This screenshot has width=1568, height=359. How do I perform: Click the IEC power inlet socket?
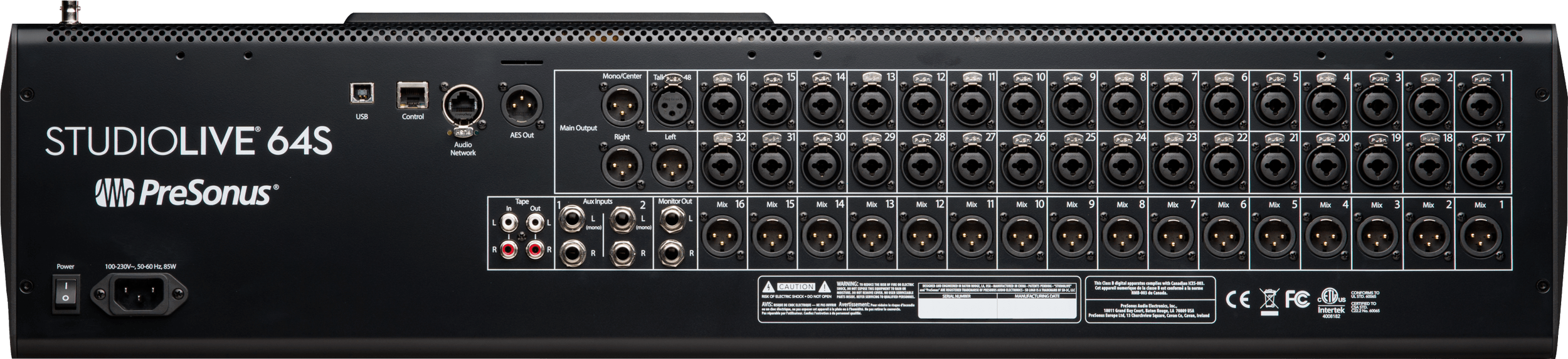point(139,293)
